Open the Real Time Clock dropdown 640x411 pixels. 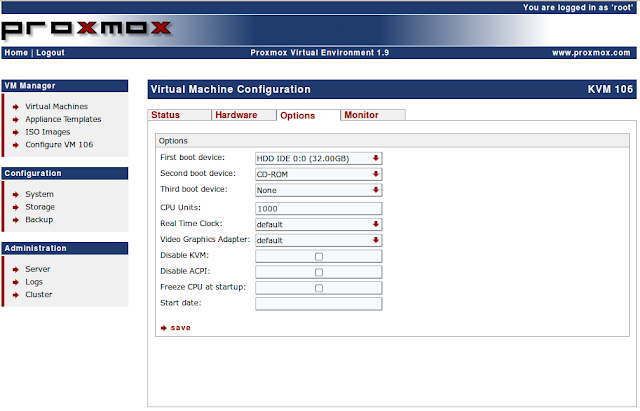tap(318, 224)
